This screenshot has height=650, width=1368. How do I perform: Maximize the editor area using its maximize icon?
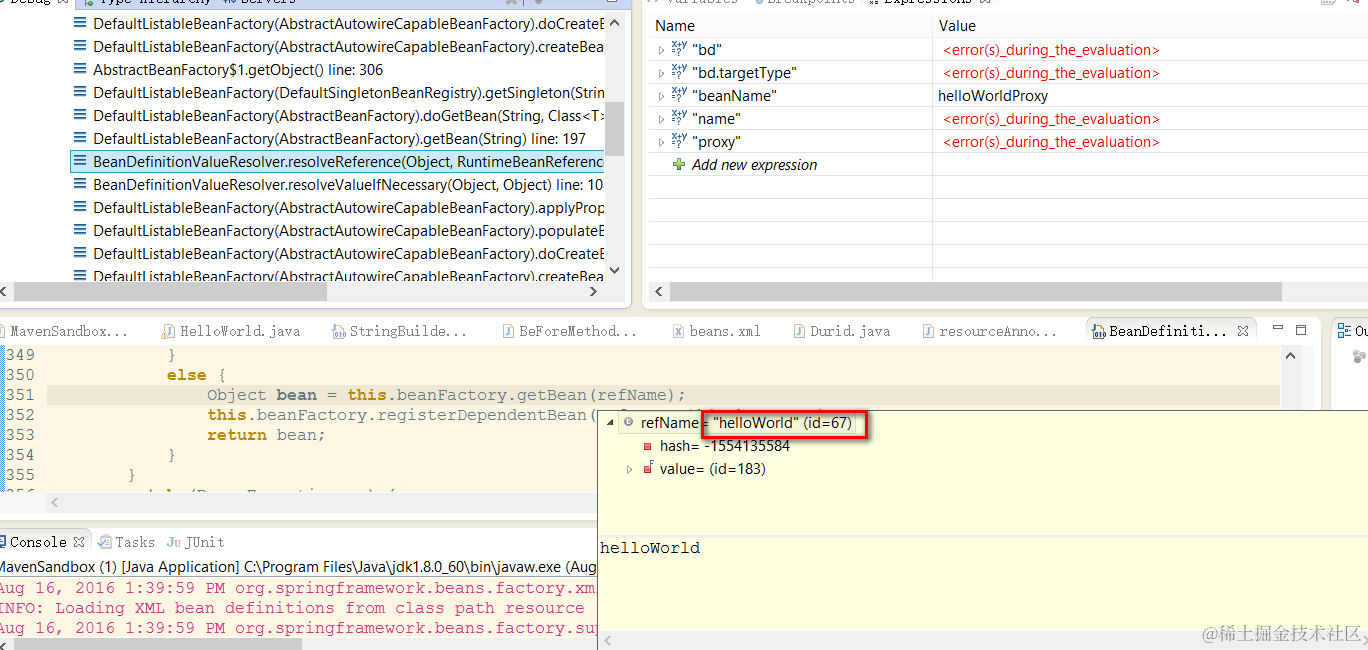1301,330
